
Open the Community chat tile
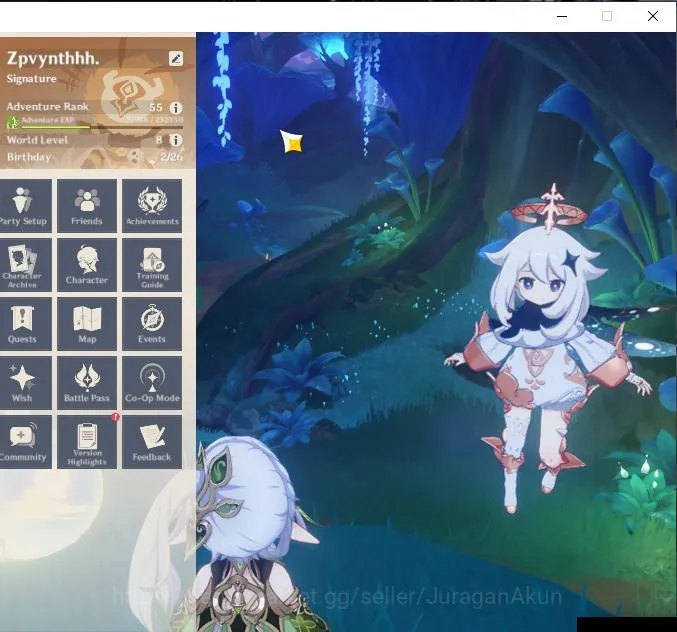[25, 442]
